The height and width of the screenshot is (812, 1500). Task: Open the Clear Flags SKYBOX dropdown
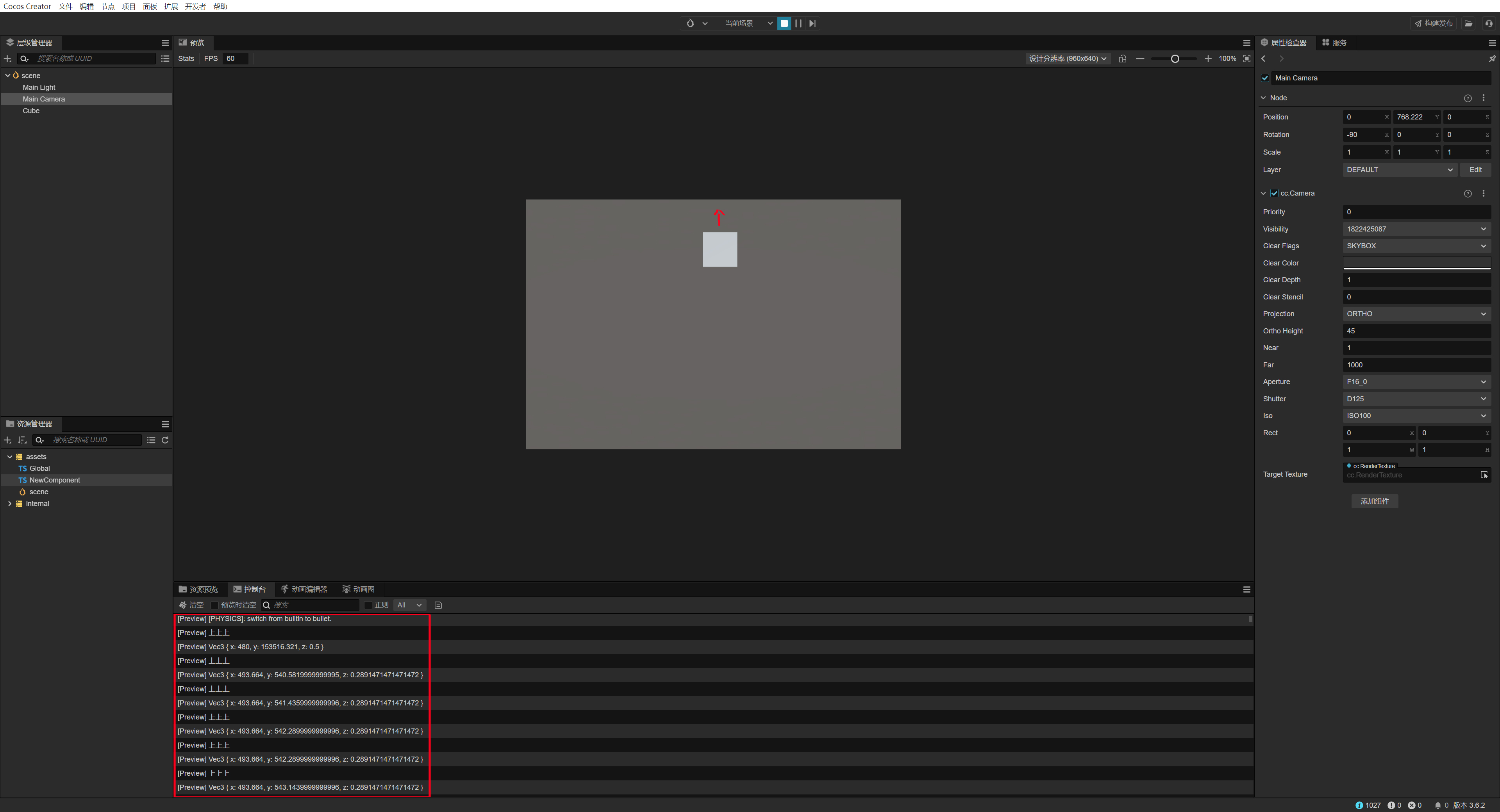[1416, 246]
